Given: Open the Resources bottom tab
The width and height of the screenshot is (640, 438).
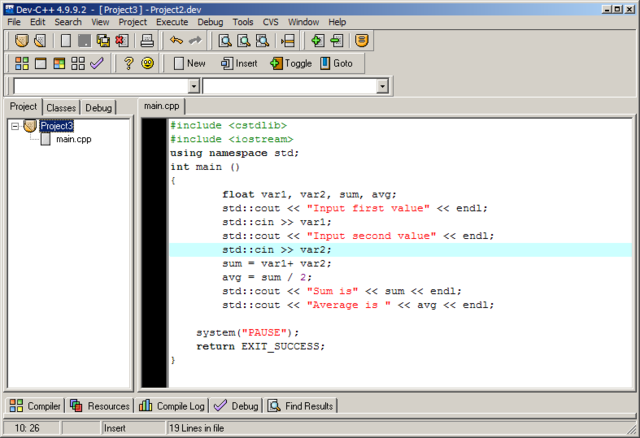Looking at the screenshot, I should [x=100, y=406].
